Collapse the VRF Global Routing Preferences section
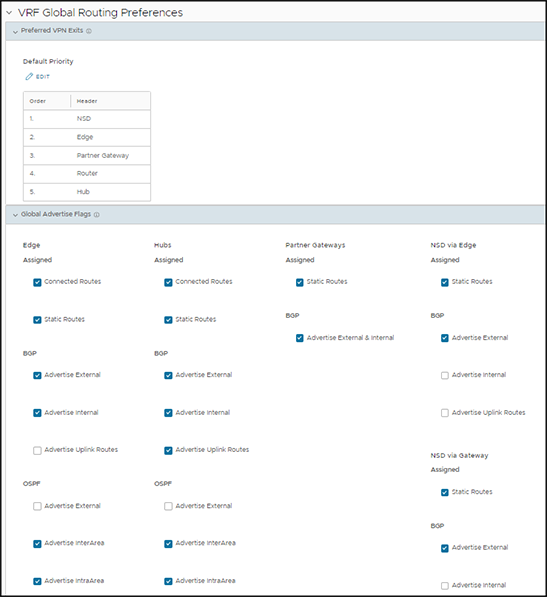Image resolution: width=547 pixels, height=597 pixels. [9, 13]
